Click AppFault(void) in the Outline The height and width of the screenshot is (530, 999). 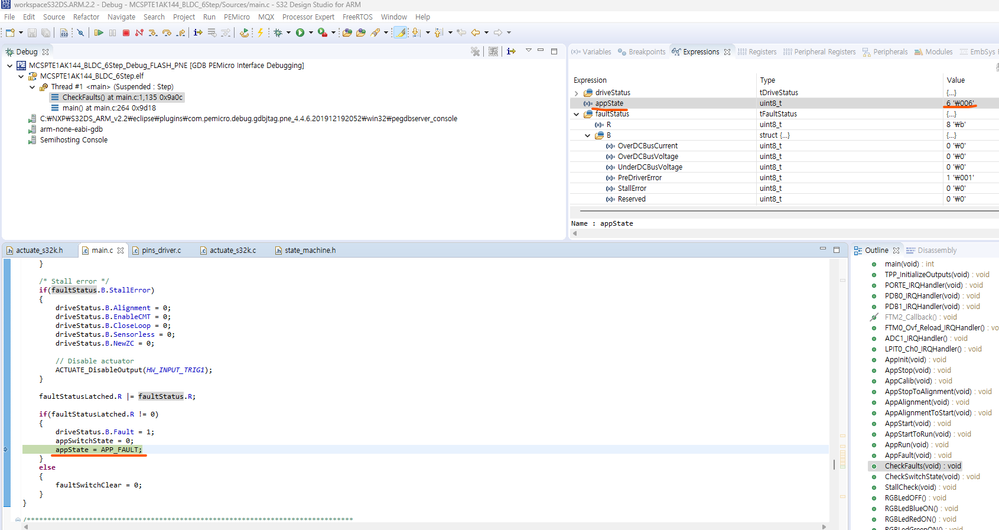pos(911,455)
